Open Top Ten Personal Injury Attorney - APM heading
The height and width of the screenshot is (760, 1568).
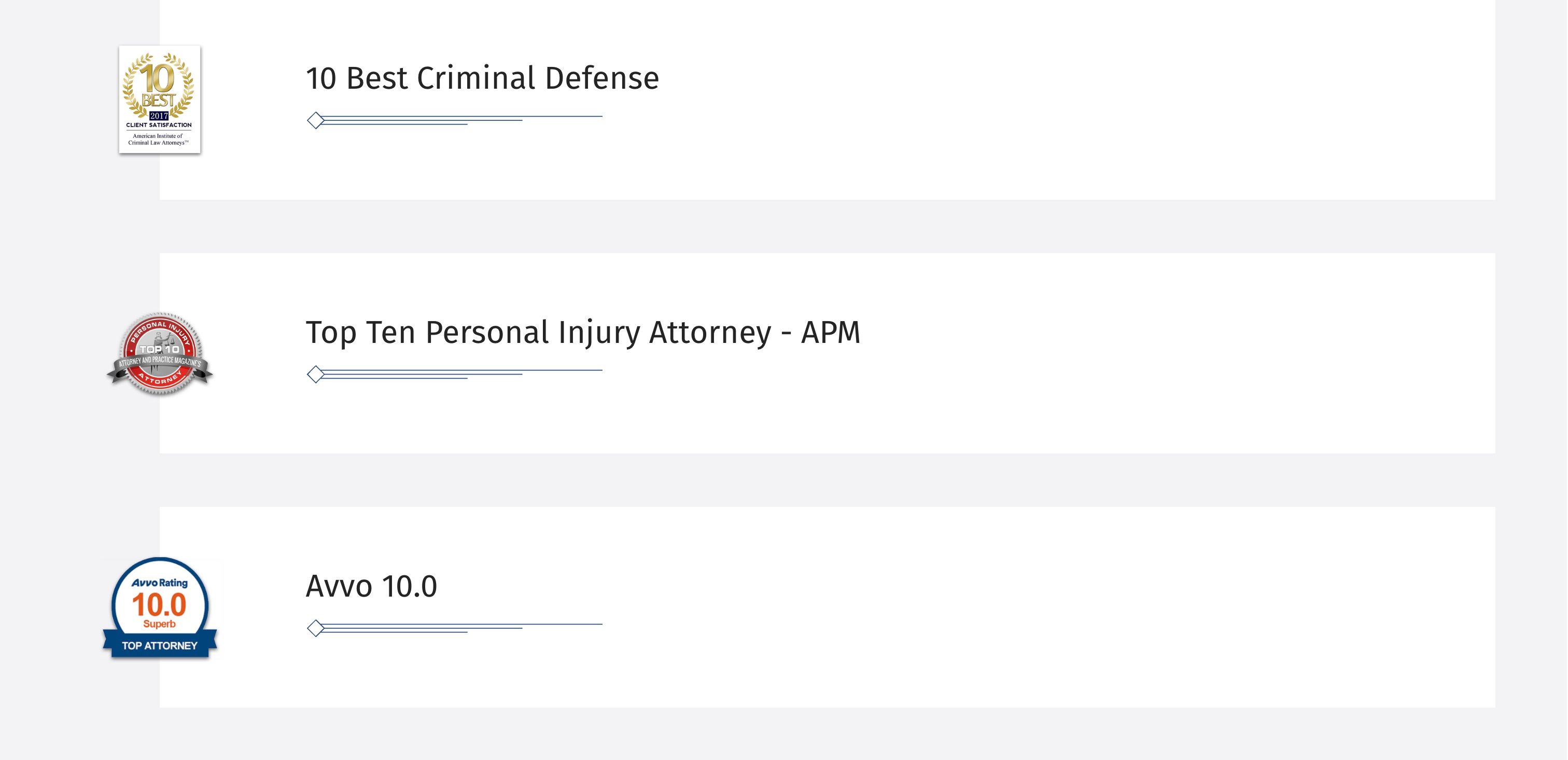[x=582, y=333]
